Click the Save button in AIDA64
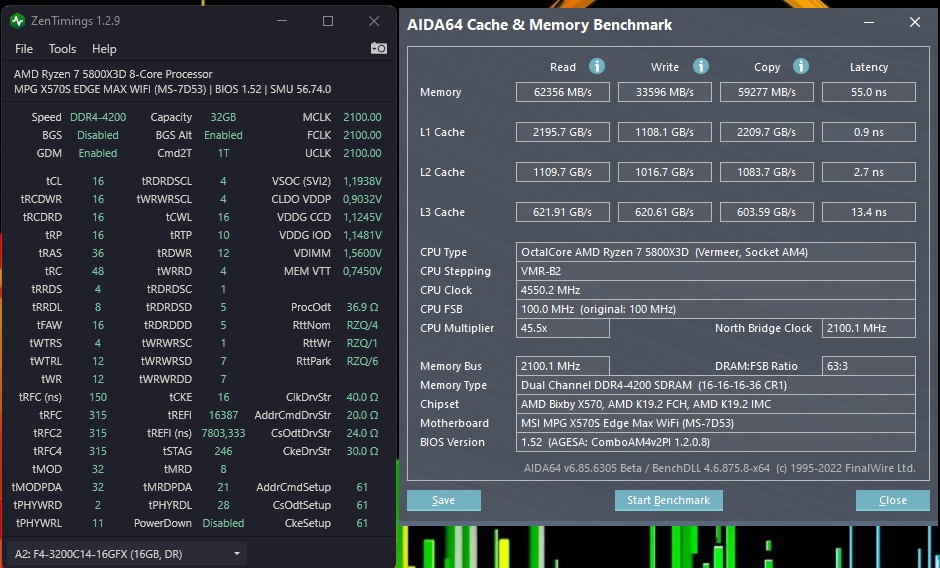 [444, 500]
